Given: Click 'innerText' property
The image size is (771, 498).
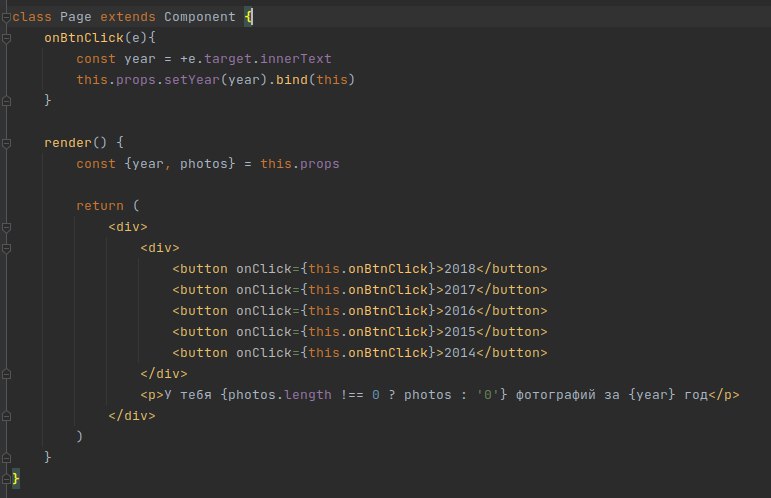Looking at the screenshot, I should (296, 59).
